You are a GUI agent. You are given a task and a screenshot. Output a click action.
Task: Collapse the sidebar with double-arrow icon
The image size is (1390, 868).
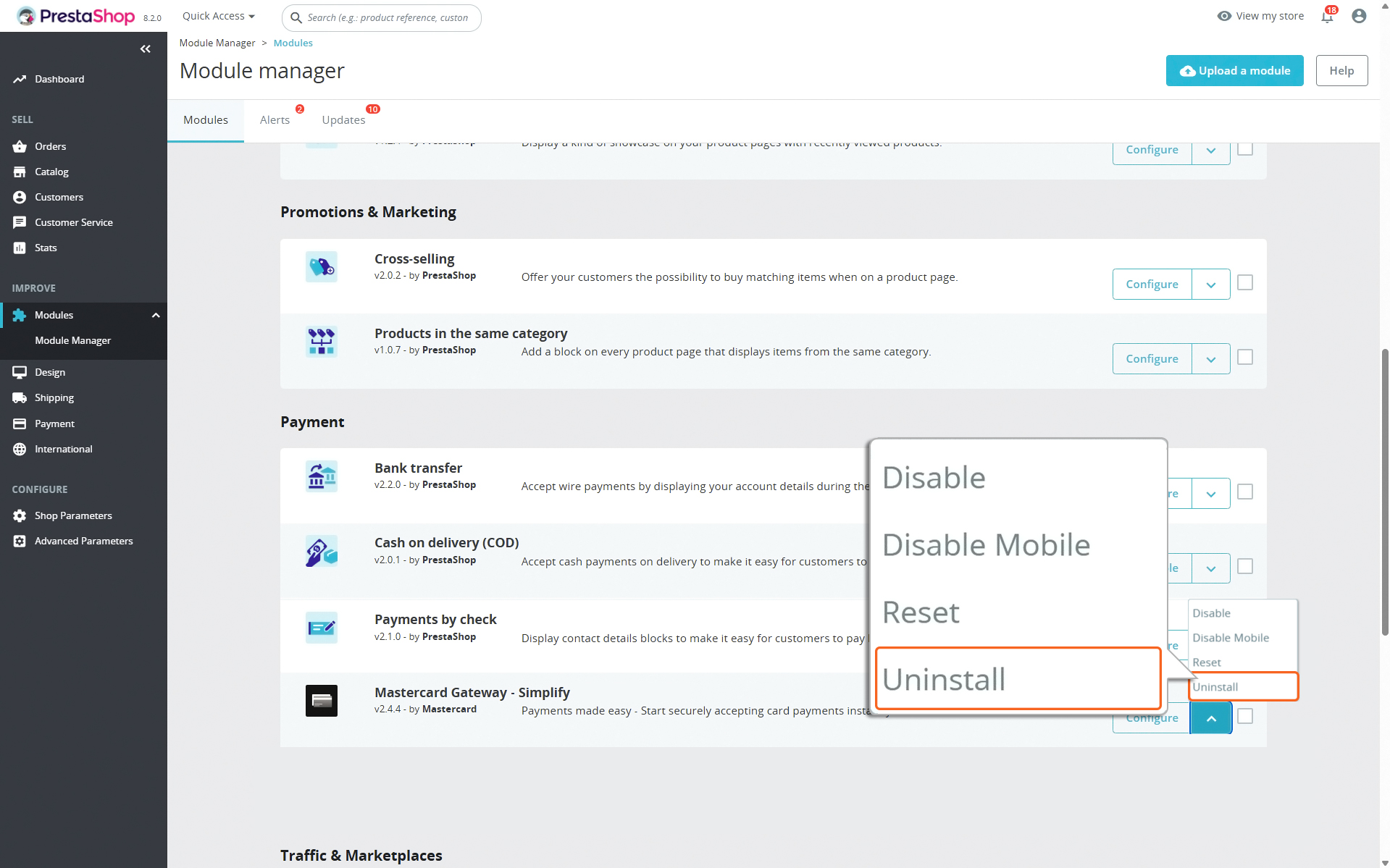[146, 49]
